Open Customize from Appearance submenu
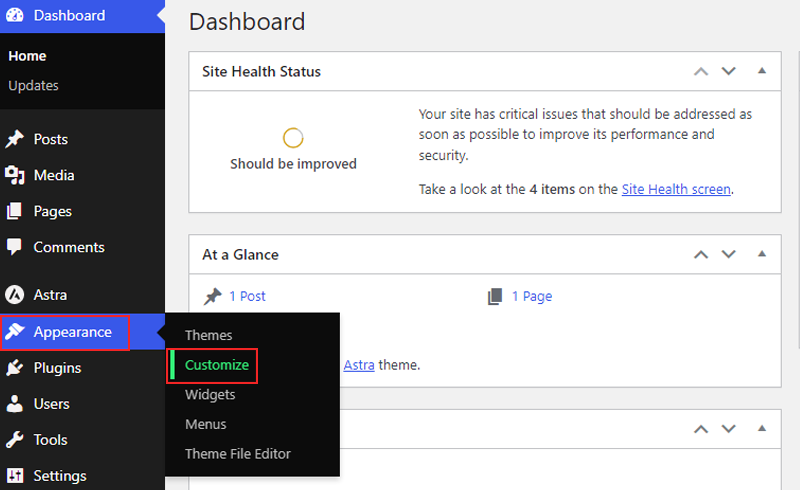This screenshot has width=800, height=490. coord(217,365)
